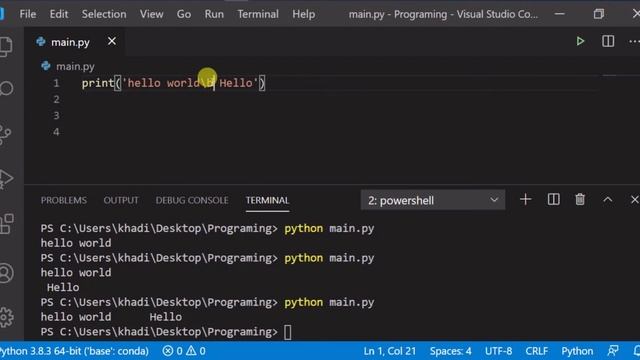
Task: Click 'Hello' string text in editor line 1
Action: (x=236, y=83)
